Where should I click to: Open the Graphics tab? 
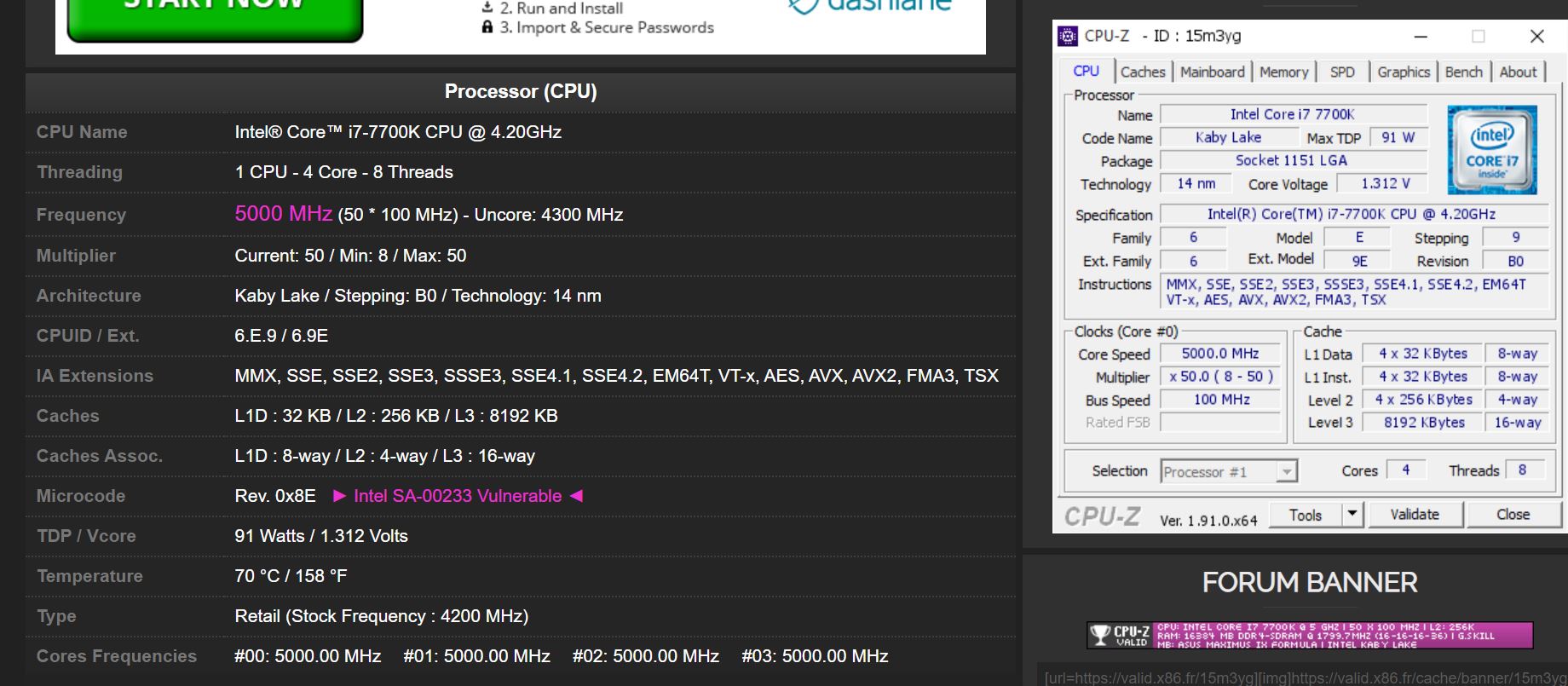point(1404,72)
